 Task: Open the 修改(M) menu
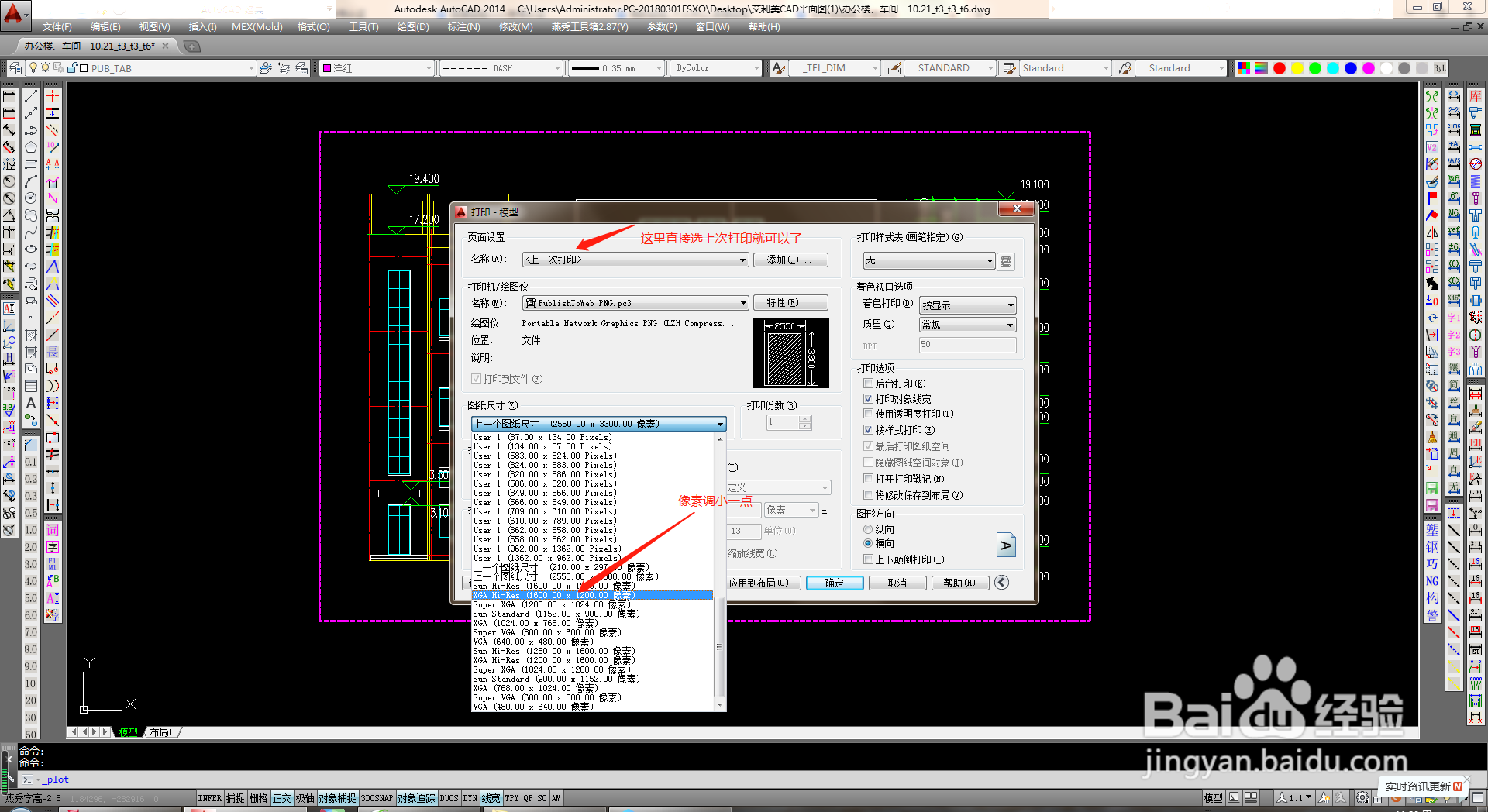pos(515,27)
